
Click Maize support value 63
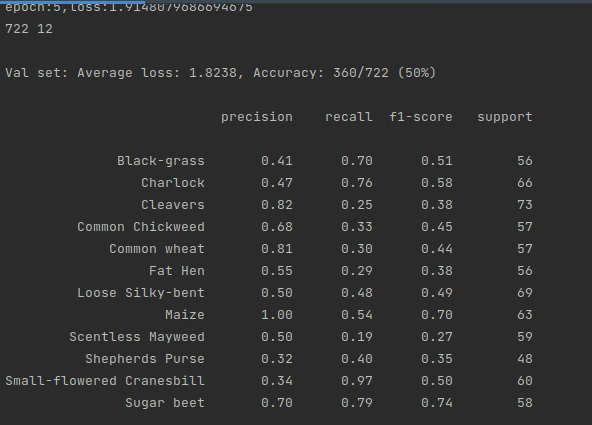(x=525, y=315)
